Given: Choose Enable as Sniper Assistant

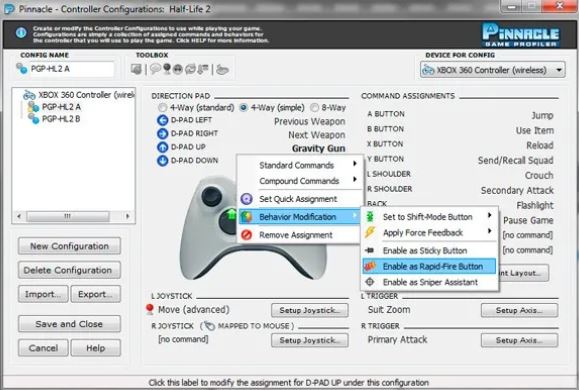Looking at the screenshot, I should tap(429, 282).
